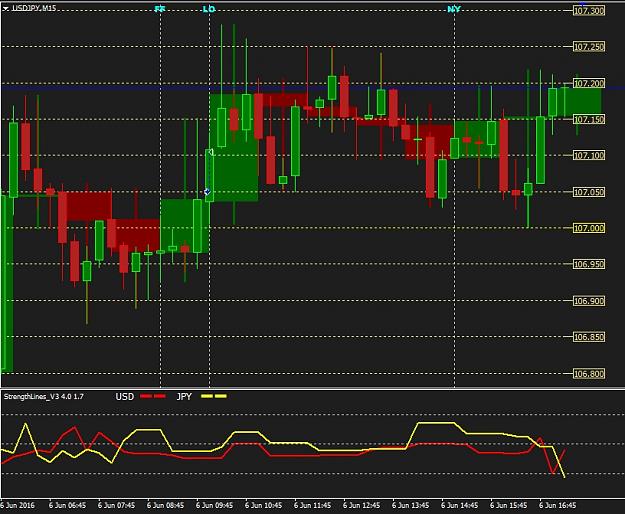Click the 107.250 price label
The height and width of the screenshot is (514, 625).
coord(589,47)
